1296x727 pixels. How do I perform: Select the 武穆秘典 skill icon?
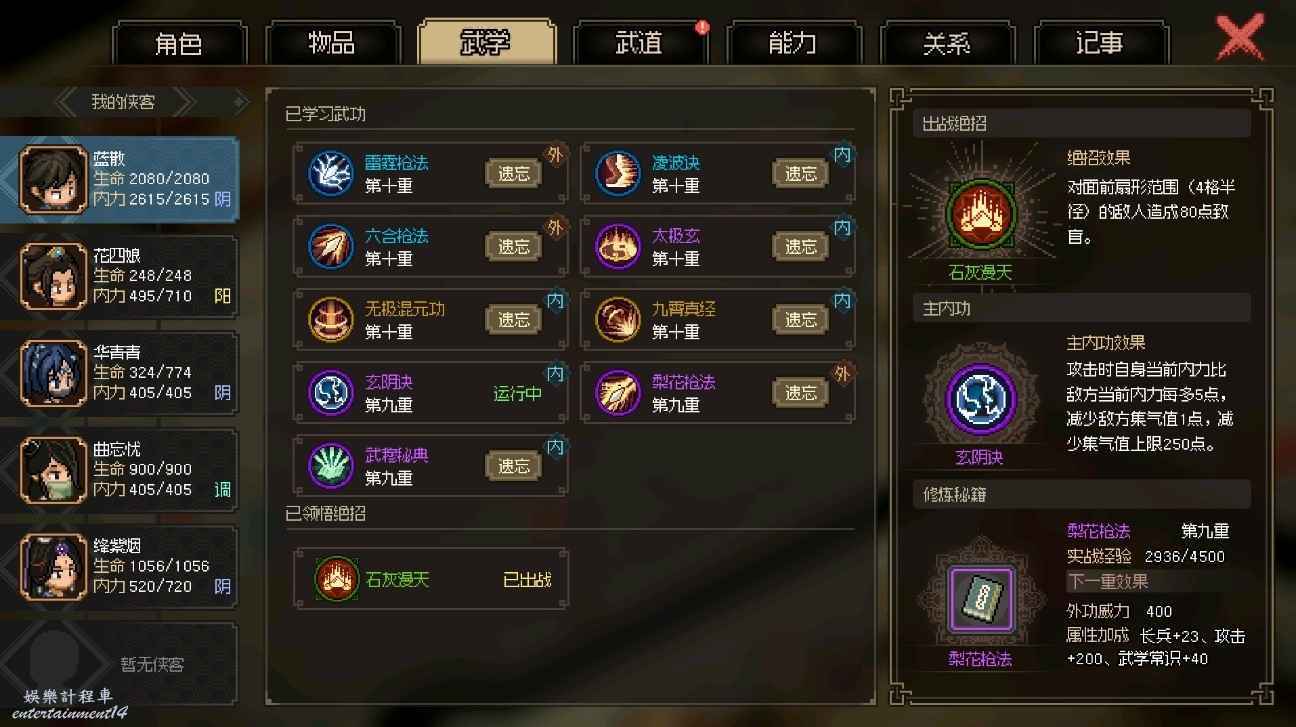point(327,465)
